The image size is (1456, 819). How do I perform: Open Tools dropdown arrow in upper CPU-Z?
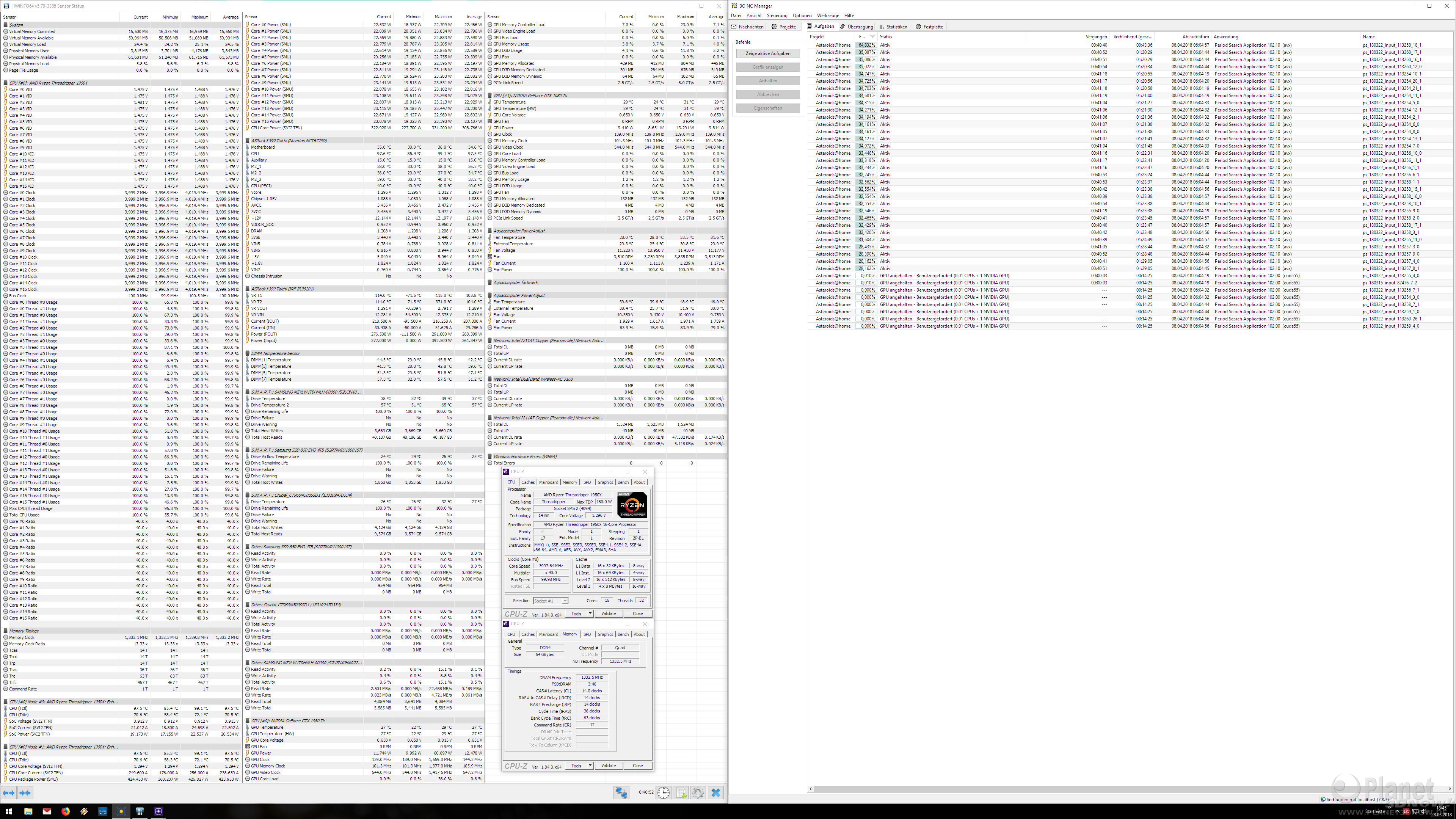point(590,613)
